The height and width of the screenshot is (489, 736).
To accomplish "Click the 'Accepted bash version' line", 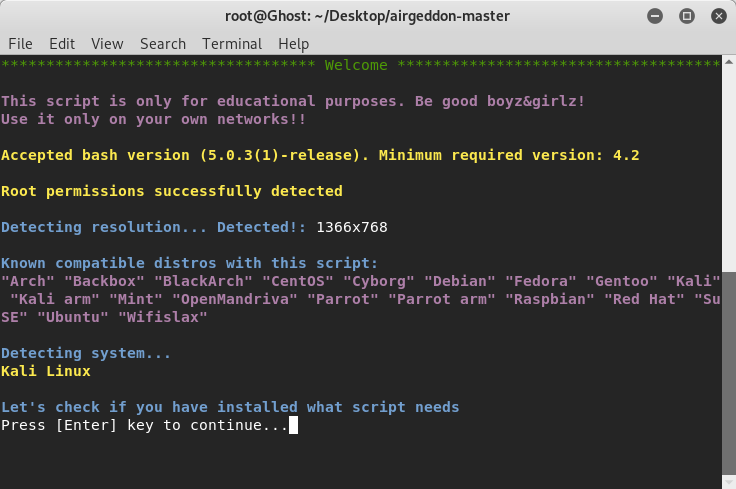I will pyautogui.click(x=320, y=155).
